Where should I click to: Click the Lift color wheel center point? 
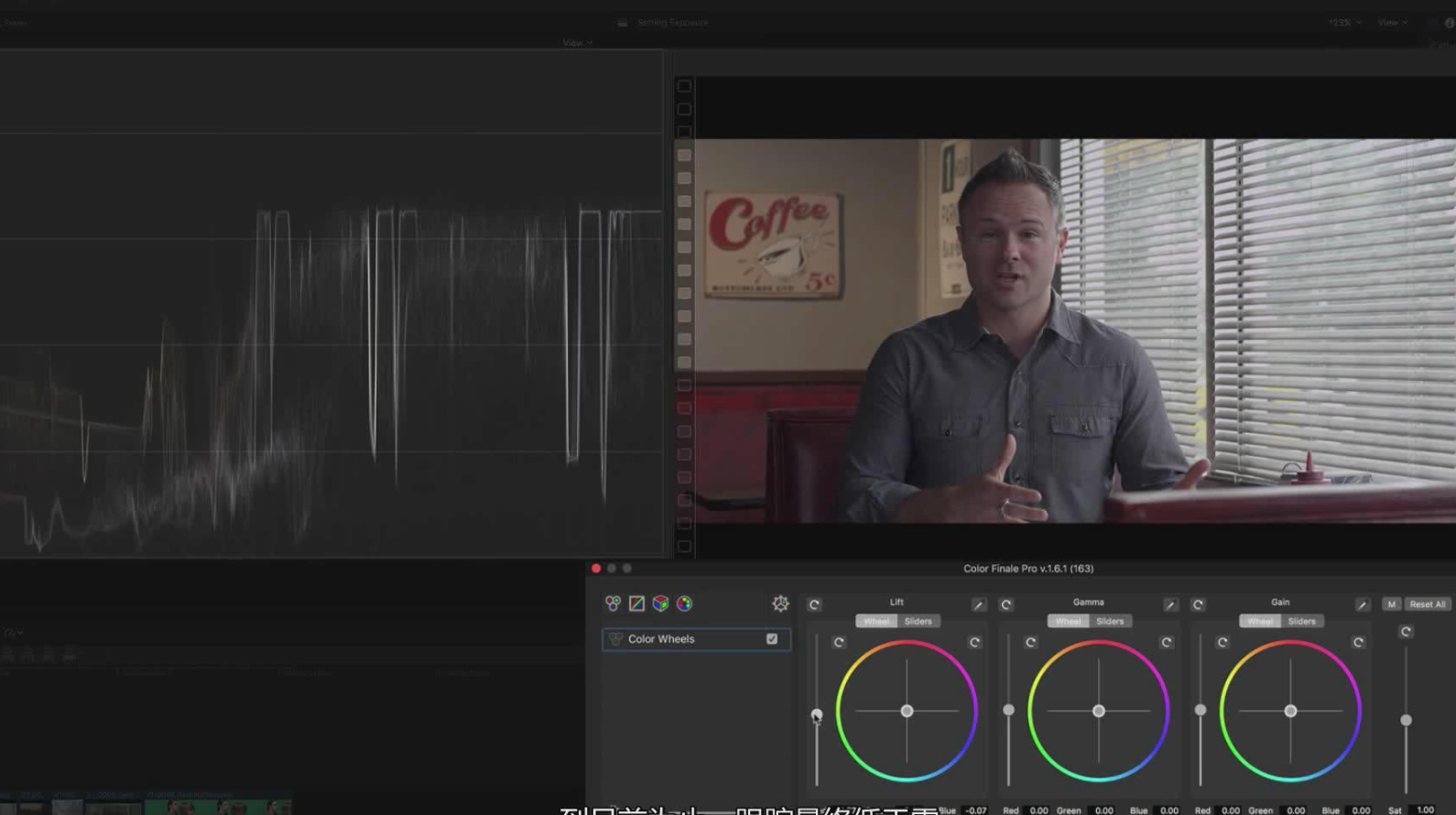(x=907, y=711)
